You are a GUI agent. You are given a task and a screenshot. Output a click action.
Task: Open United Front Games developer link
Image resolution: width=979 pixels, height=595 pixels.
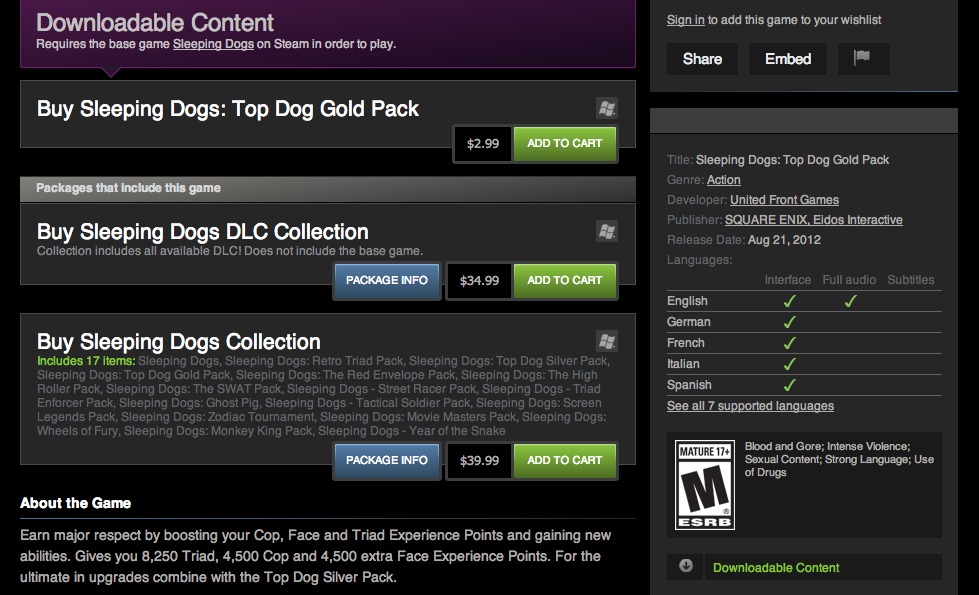[x=784, y=200]
